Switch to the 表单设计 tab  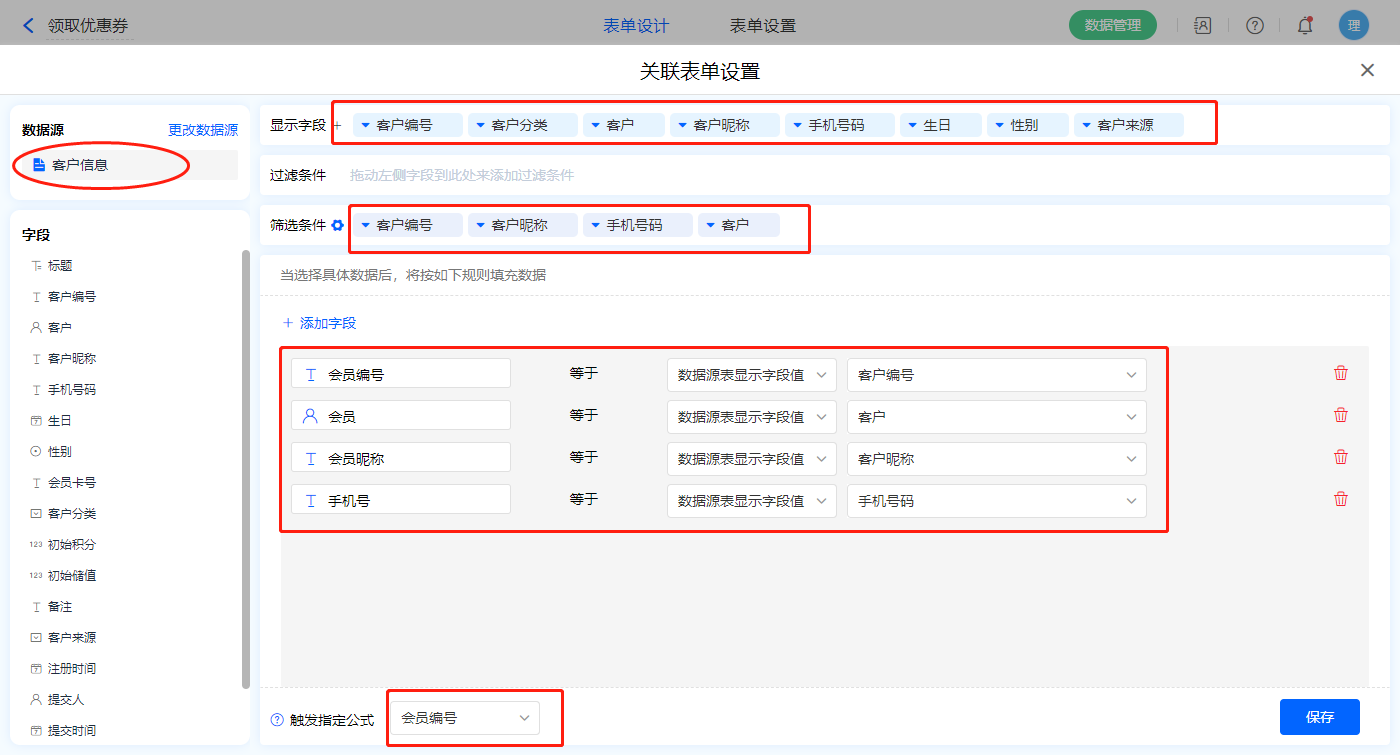pos(636,26)
